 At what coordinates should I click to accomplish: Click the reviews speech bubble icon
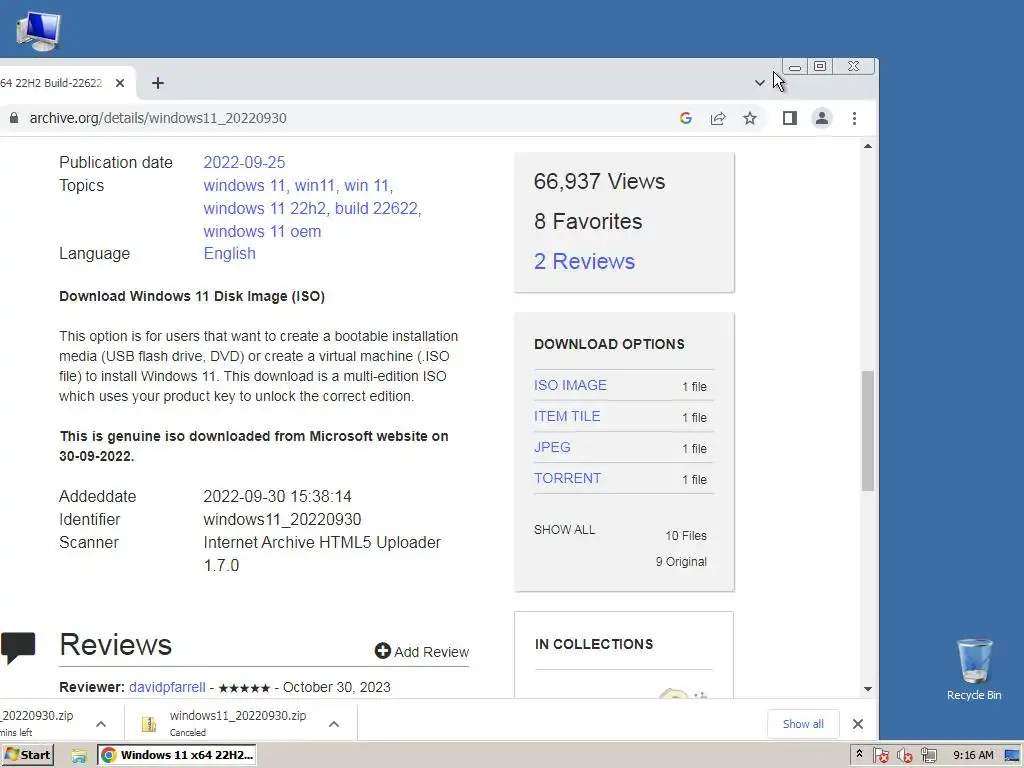pos(18,648)
